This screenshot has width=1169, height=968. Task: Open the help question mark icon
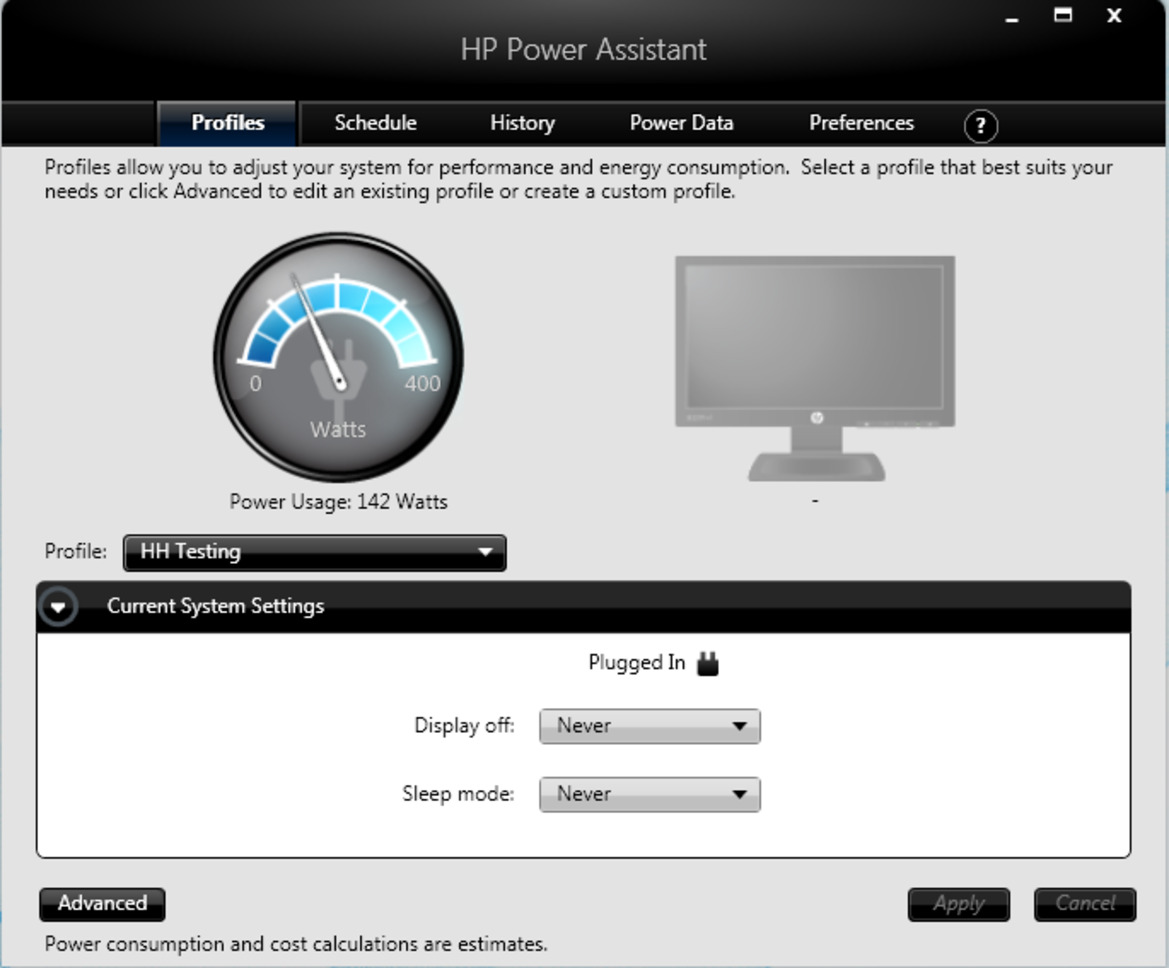[980, 125]
